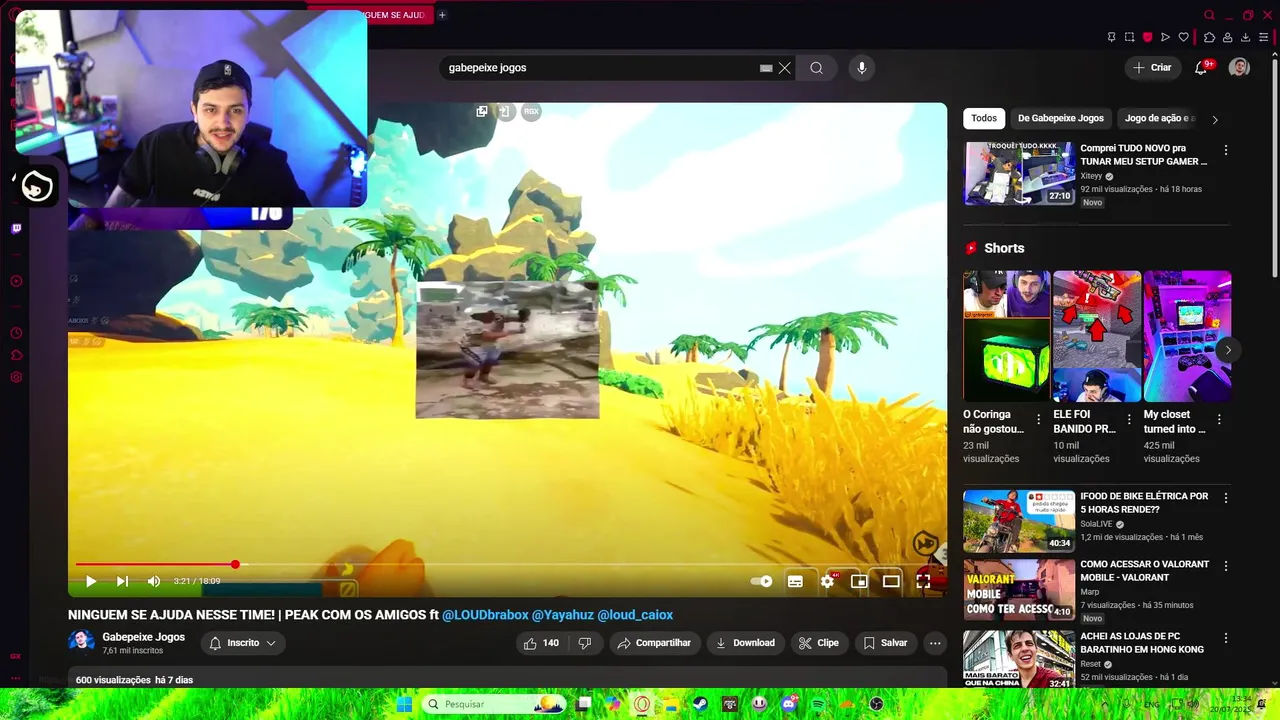Select Jogo de ação filter chip
This screenshot has height=720, width=1280.
tap(1159, 118)
